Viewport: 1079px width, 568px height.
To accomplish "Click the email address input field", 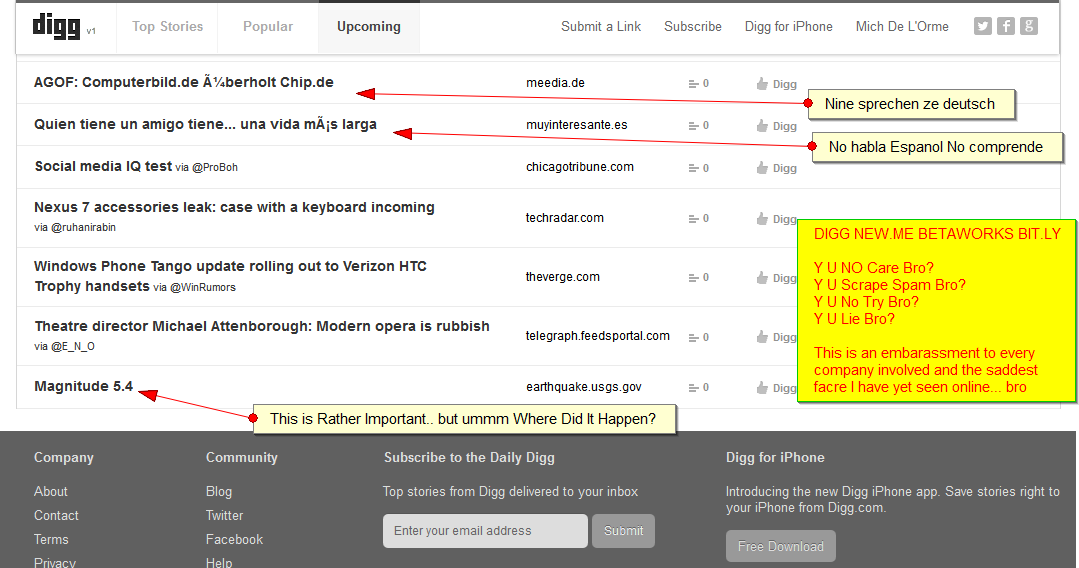I will (x=485, y=531).
